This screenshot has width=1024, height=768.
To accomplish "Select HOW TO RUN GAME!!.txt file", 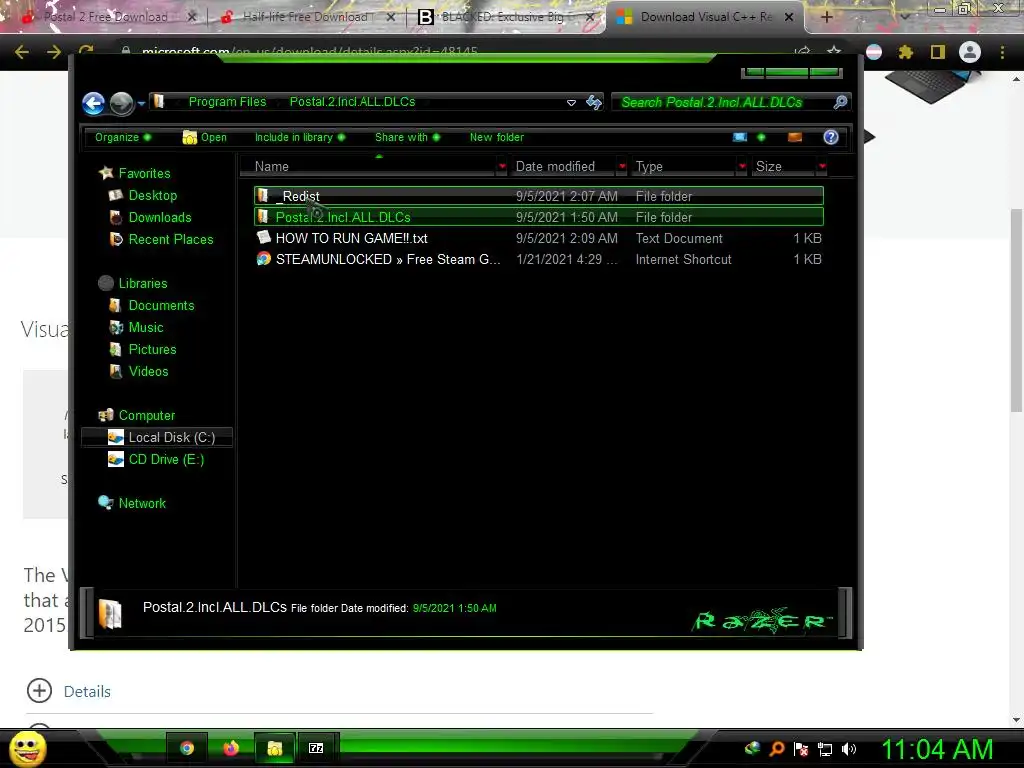I will coord(539,238).
